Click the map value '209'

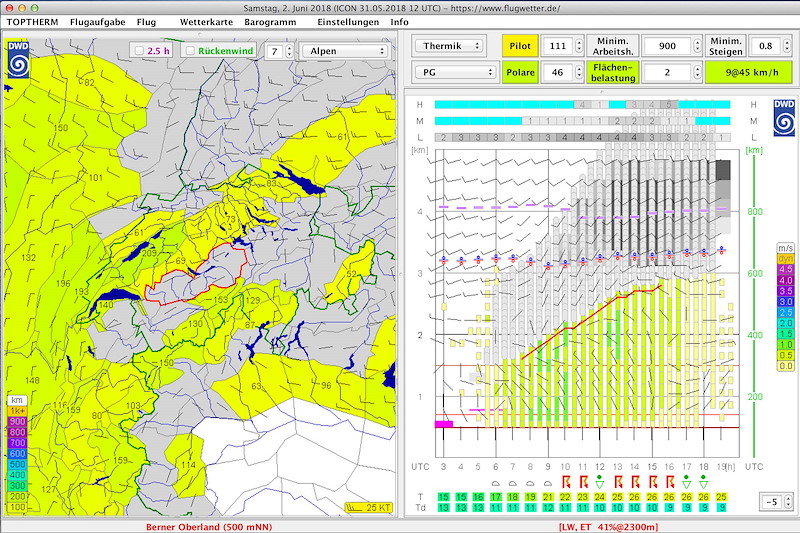[x=149, y=253]
